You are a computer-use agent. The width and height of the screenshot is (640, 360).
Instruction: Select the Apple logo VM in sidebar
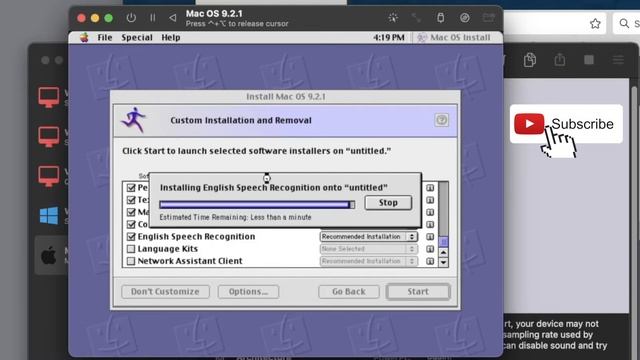click(x=49, y=256)
